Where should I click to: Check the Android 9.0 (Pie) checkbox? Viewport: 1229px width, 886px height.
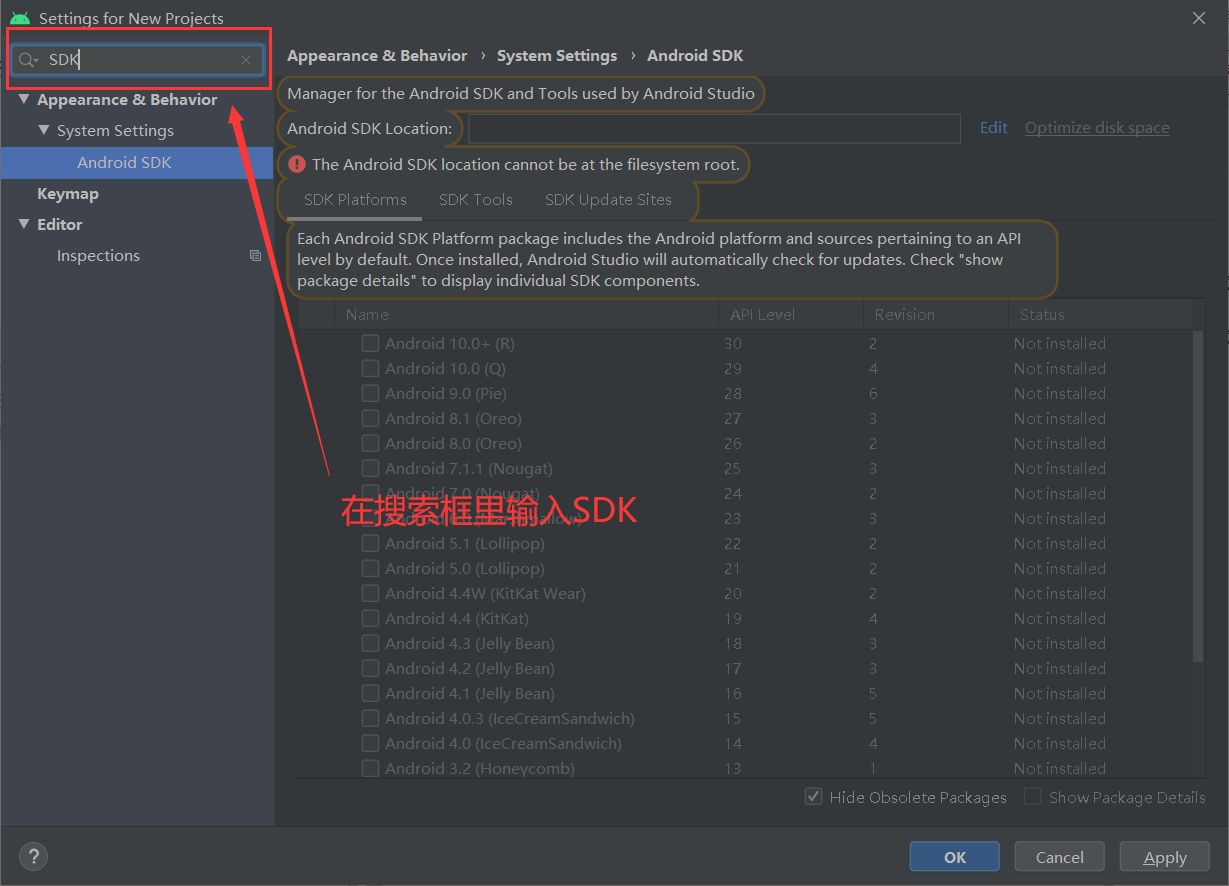pyautogui.click(x=370, y=393)
